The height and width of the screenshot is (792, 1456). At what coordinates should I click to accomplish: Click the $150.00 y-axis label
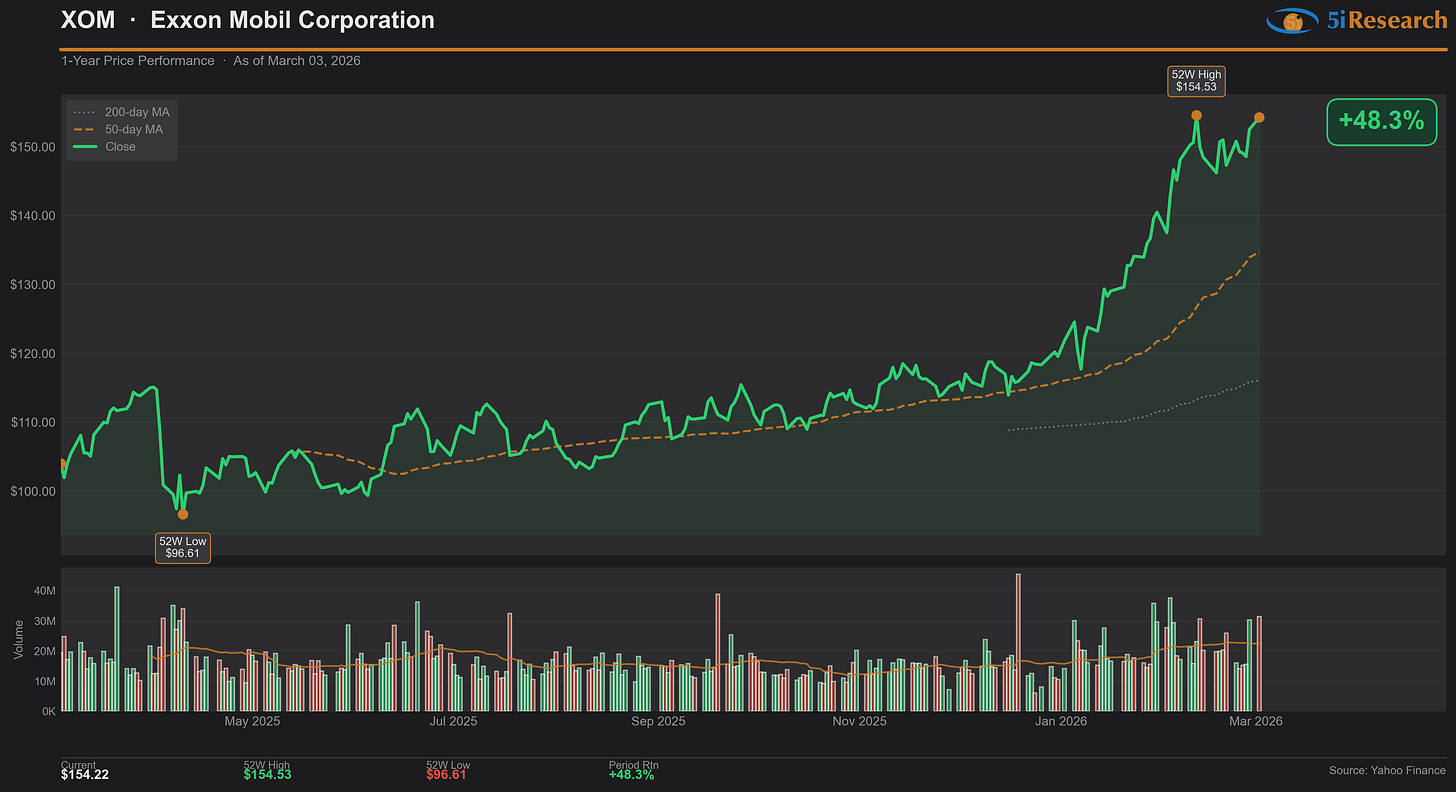click(31, 147)
